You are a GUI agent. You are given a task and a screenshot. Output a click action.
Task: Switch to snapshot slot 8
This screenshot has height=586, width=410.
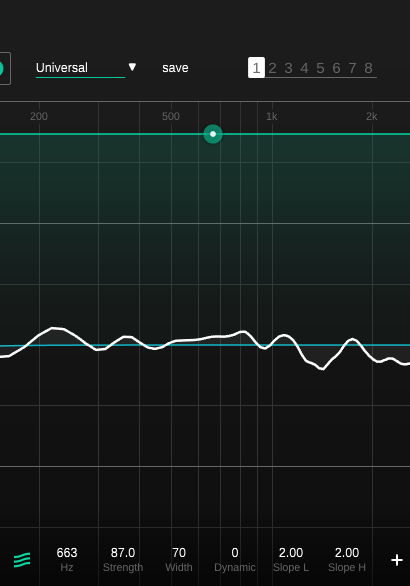[x=369, y=68]
